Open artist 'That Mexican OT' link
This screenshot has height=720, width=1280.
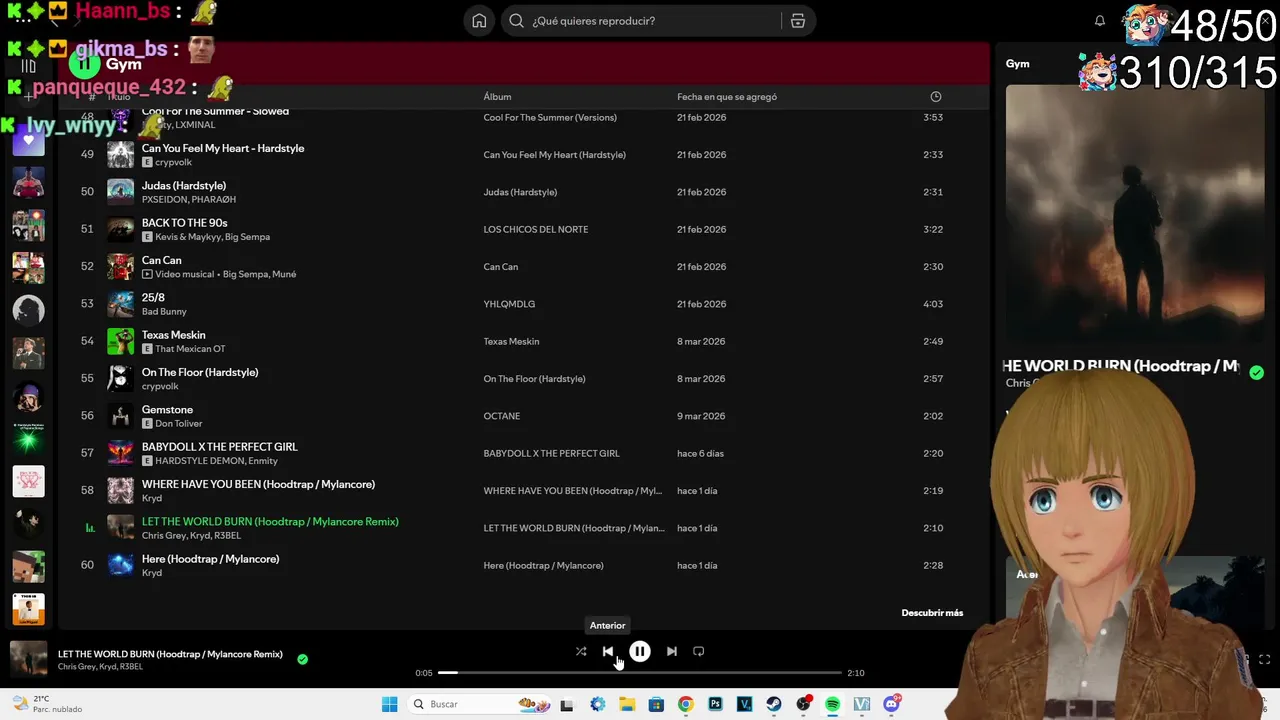click(x=190, y=349)
